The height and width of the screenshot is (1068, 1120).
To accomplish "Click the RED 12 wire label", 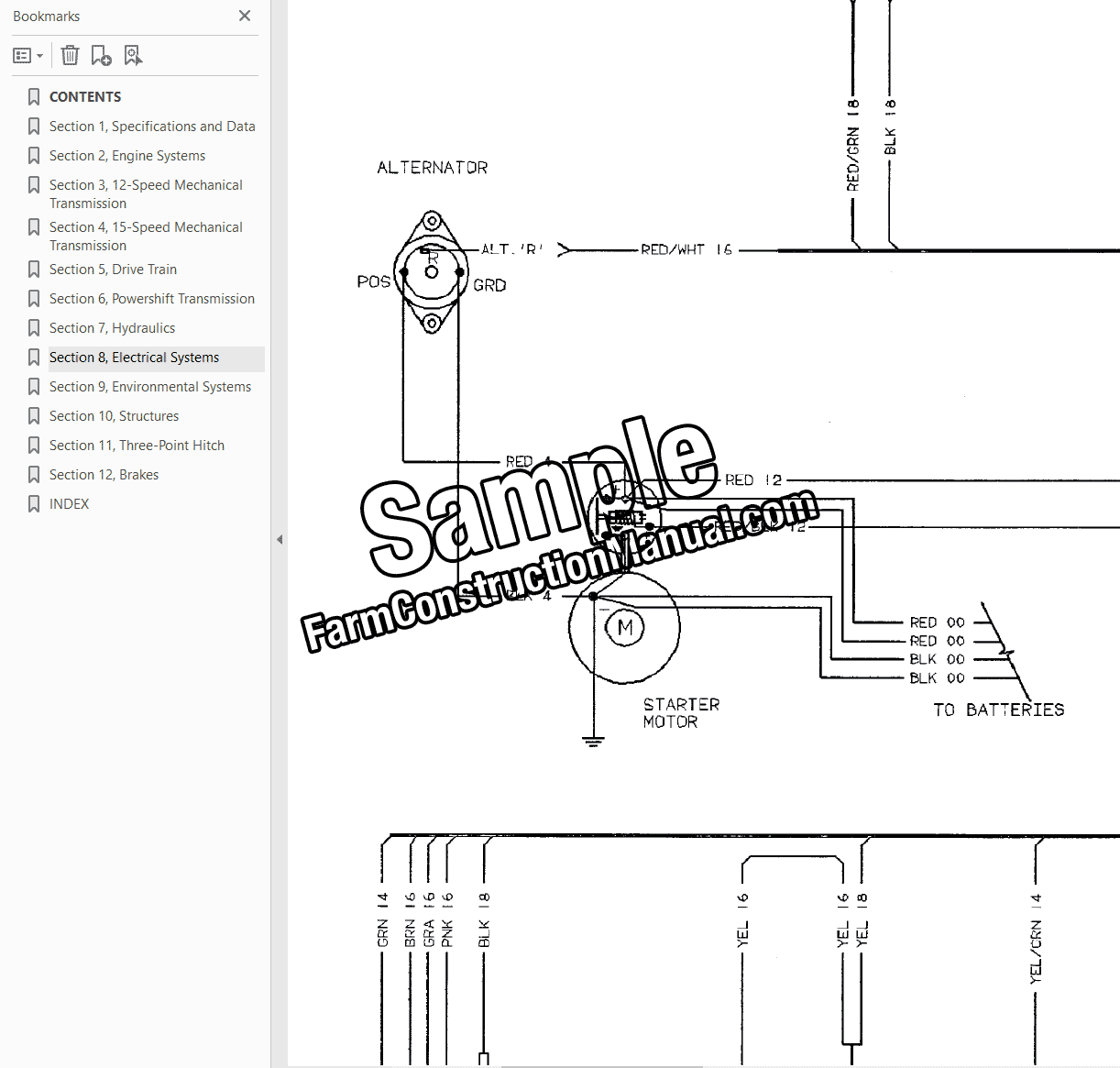I will click(753, 480).
